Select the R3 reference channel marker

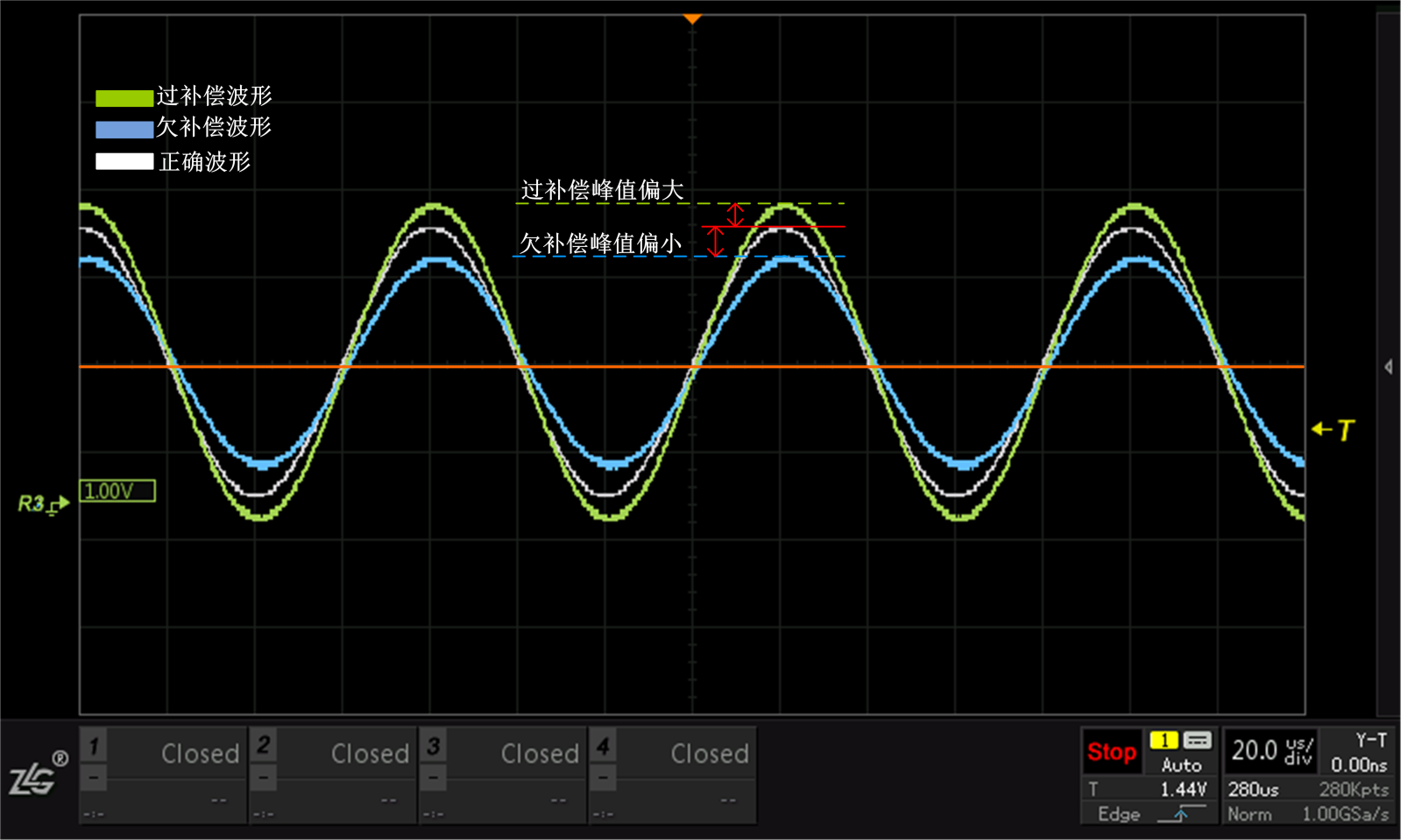click(43, 505)
